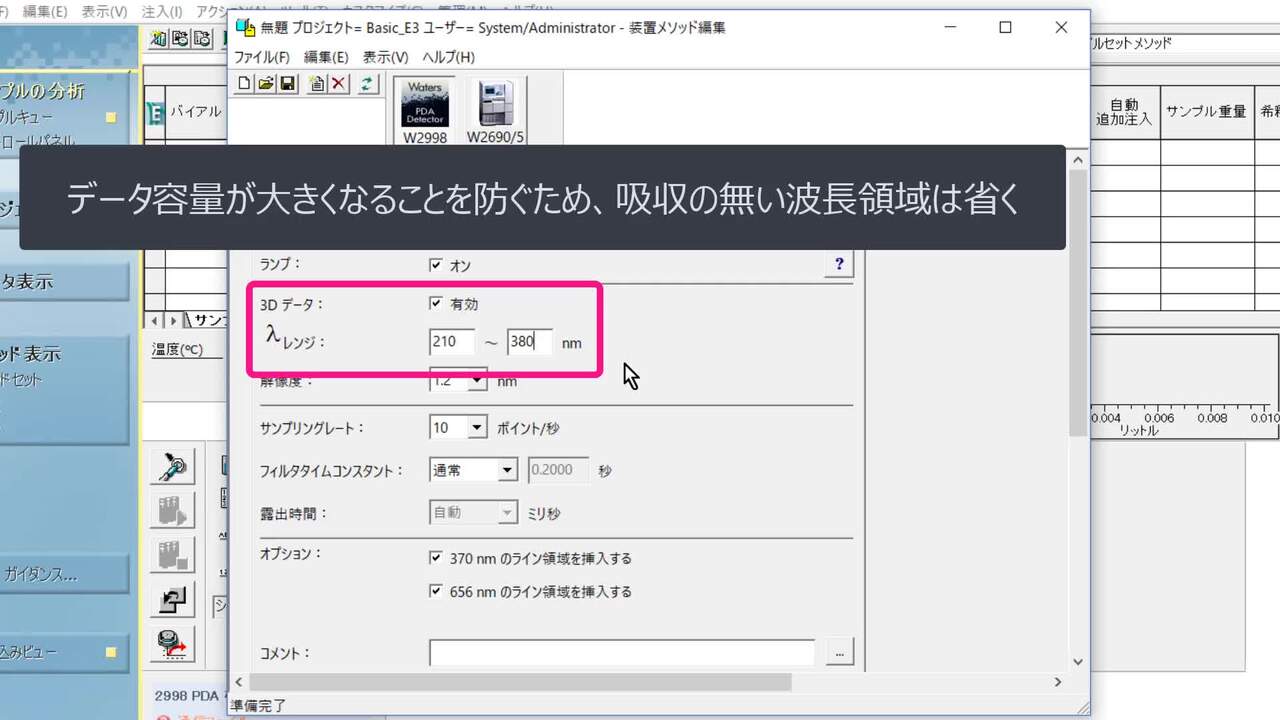The height and width of the screenshot is (720, 1280).
Task: Click the red X delete icon
Action: point(339,84)
